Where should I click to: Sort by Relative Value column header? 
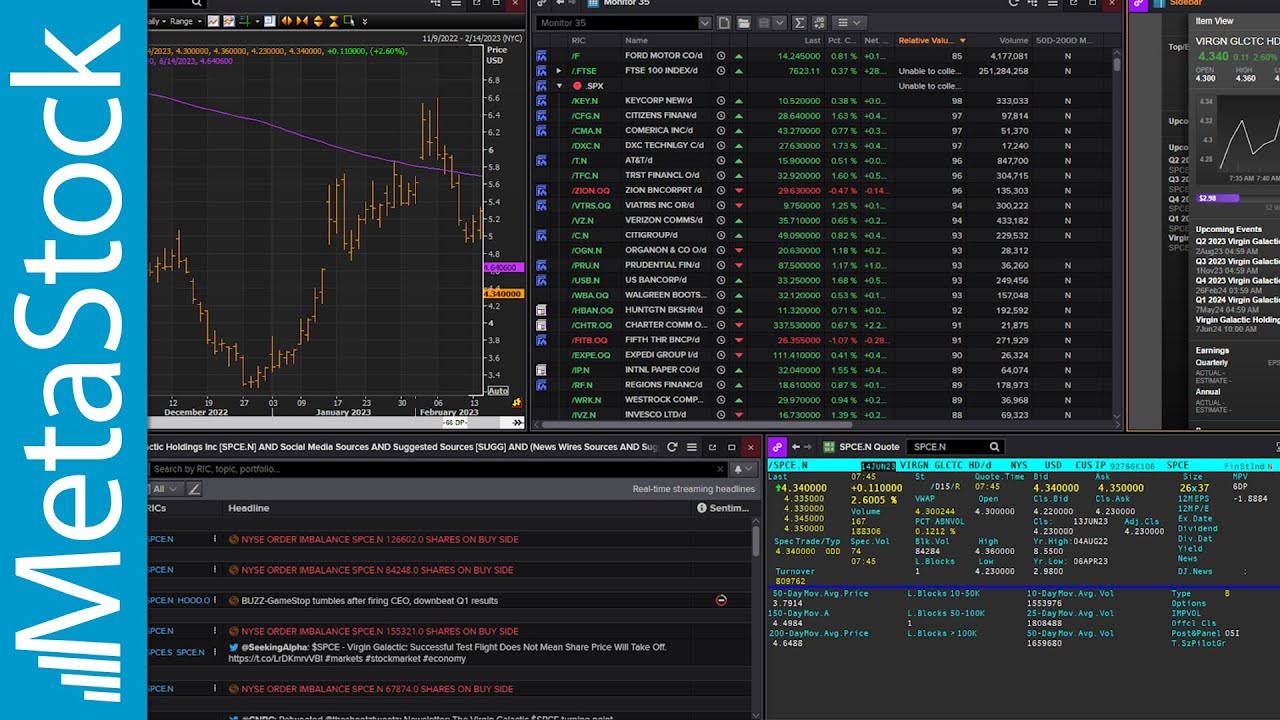[x=930, y=40]
